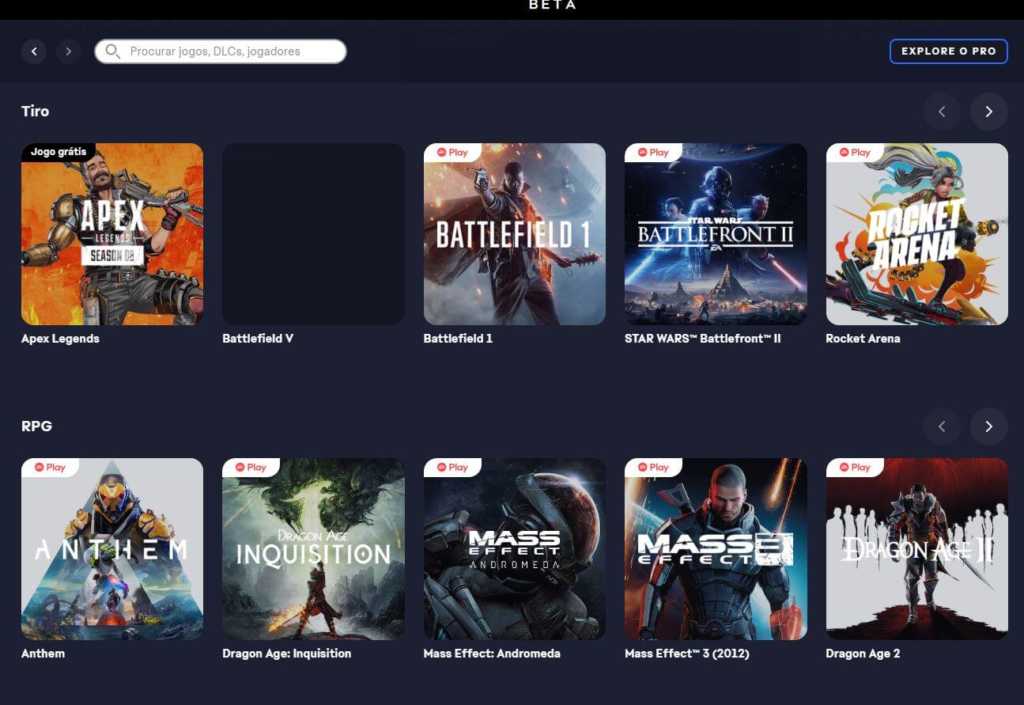Open the Apex Legends cover art
1024x705 pixels.
tap(112, 234)
